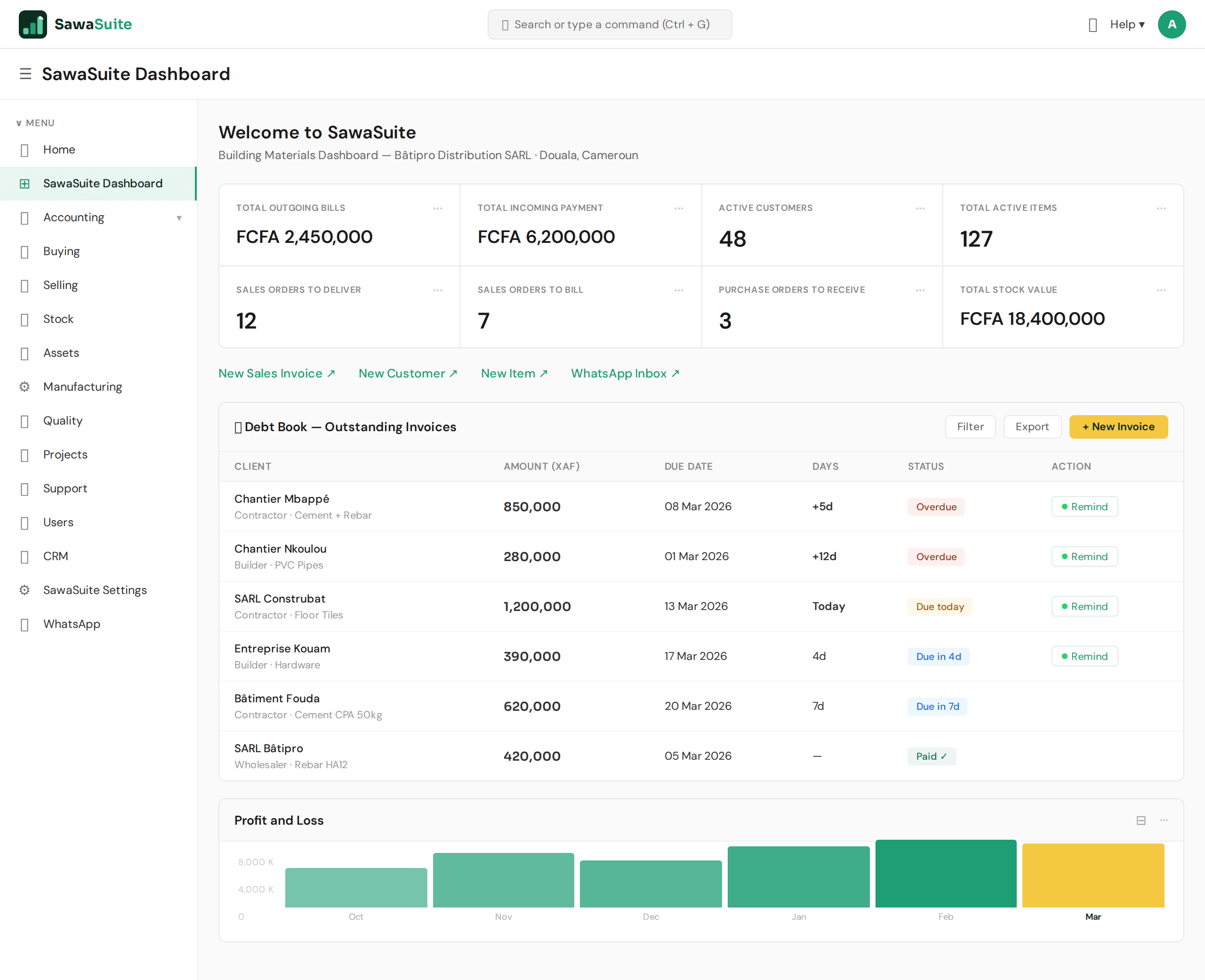Click the + New Invoice button
Viewport: 1205px width, 980px height.
1118,427
